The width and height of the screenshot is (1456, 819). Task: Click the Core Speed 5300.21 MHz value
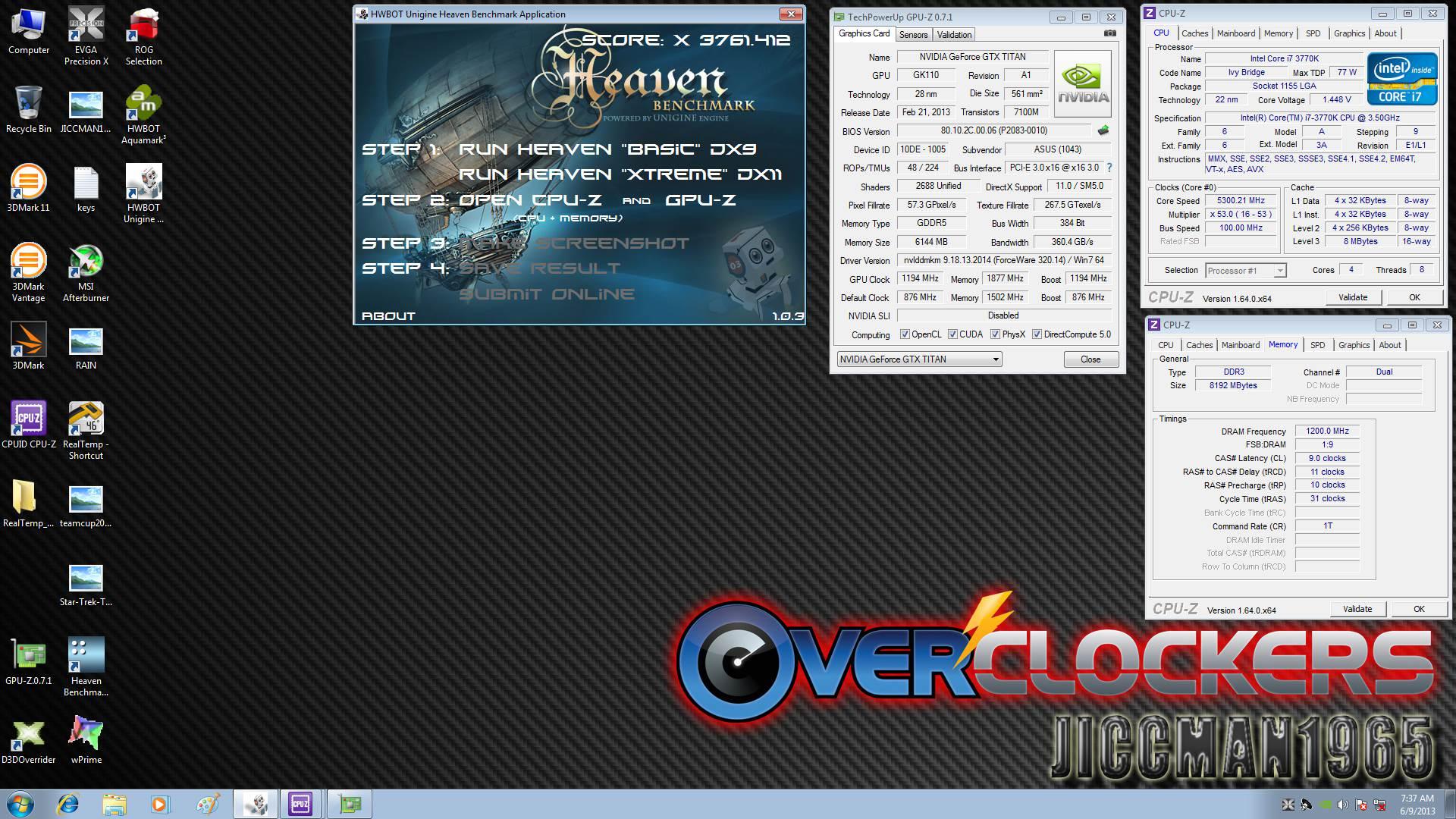pyautogui.click(x=1241, y=201)
